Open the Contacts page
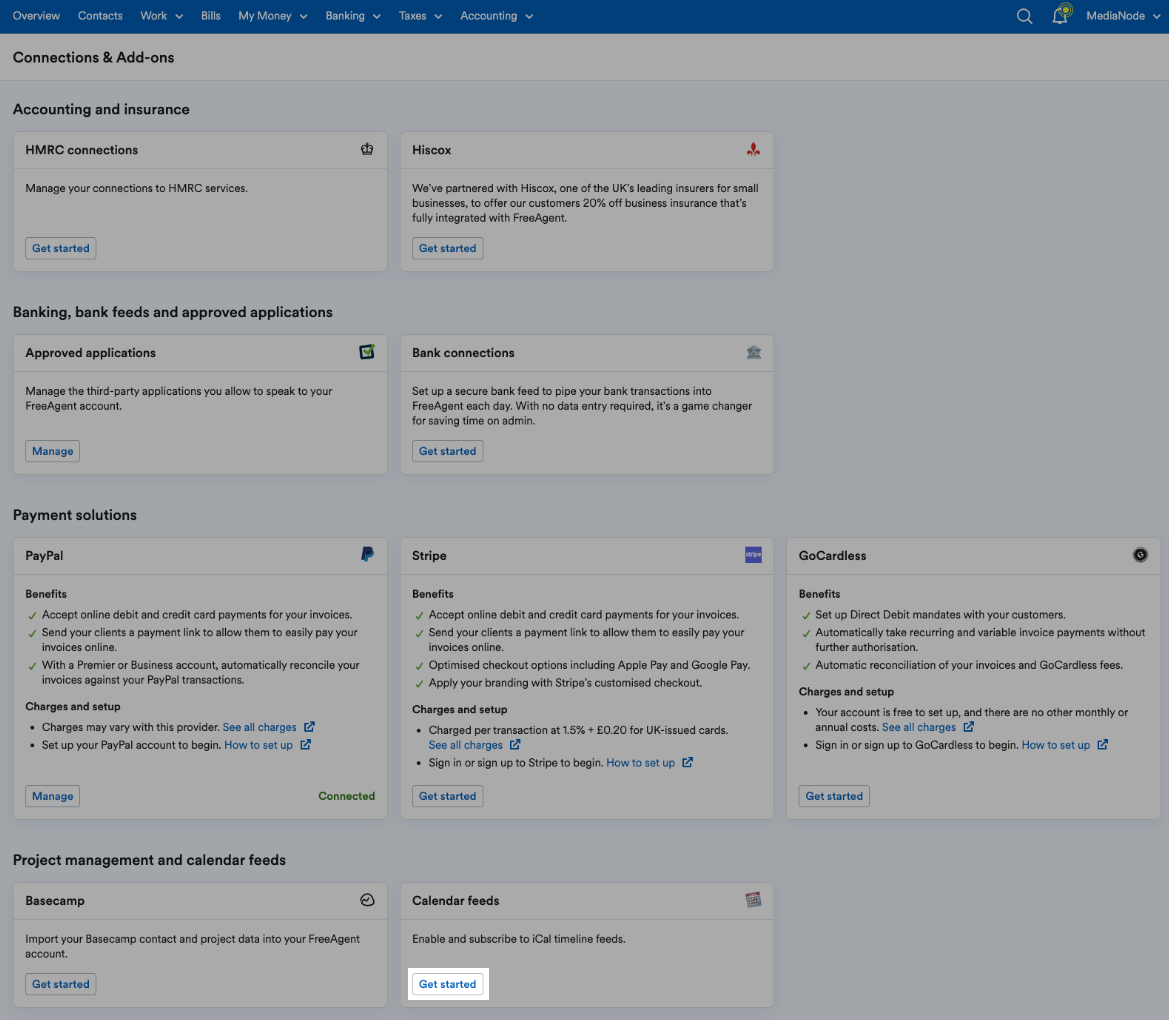 100,16
